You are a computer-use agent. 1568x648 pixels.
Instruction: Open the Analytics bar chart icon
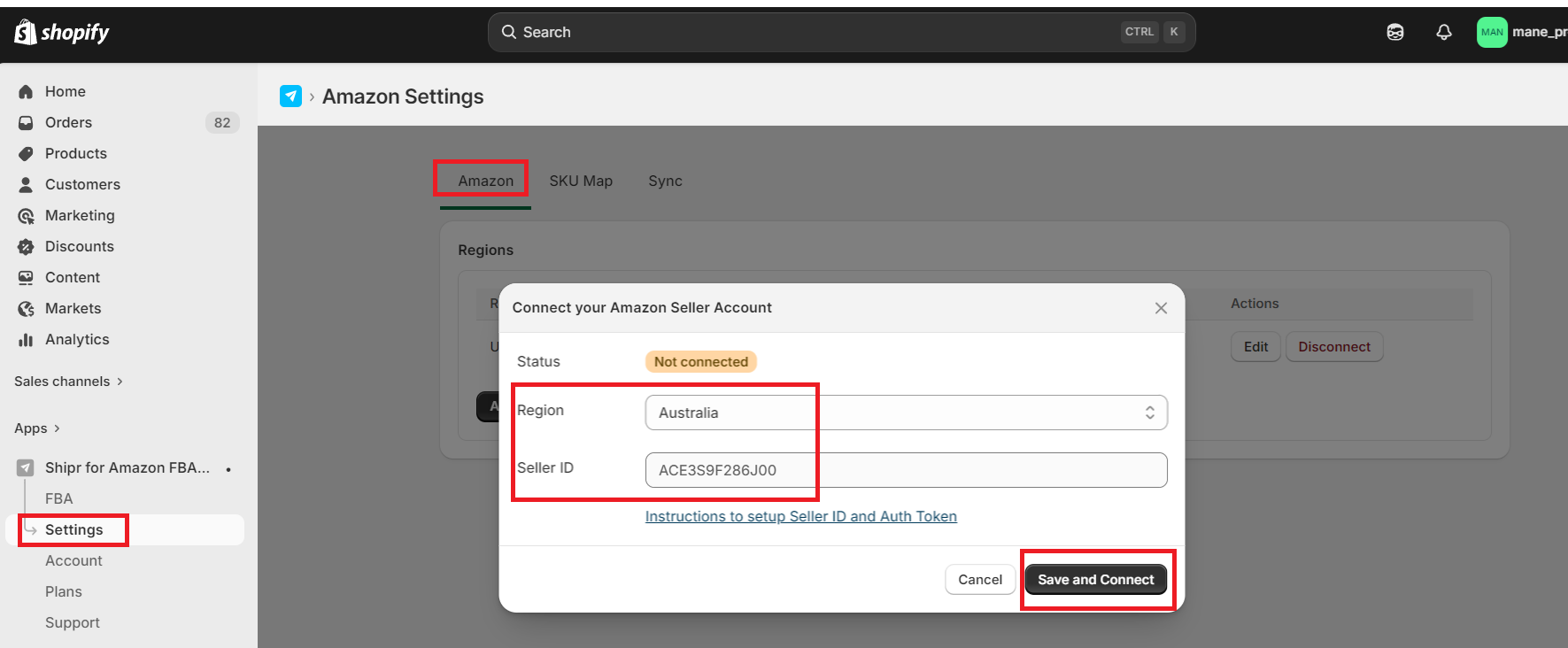click(x=26, y=340)
